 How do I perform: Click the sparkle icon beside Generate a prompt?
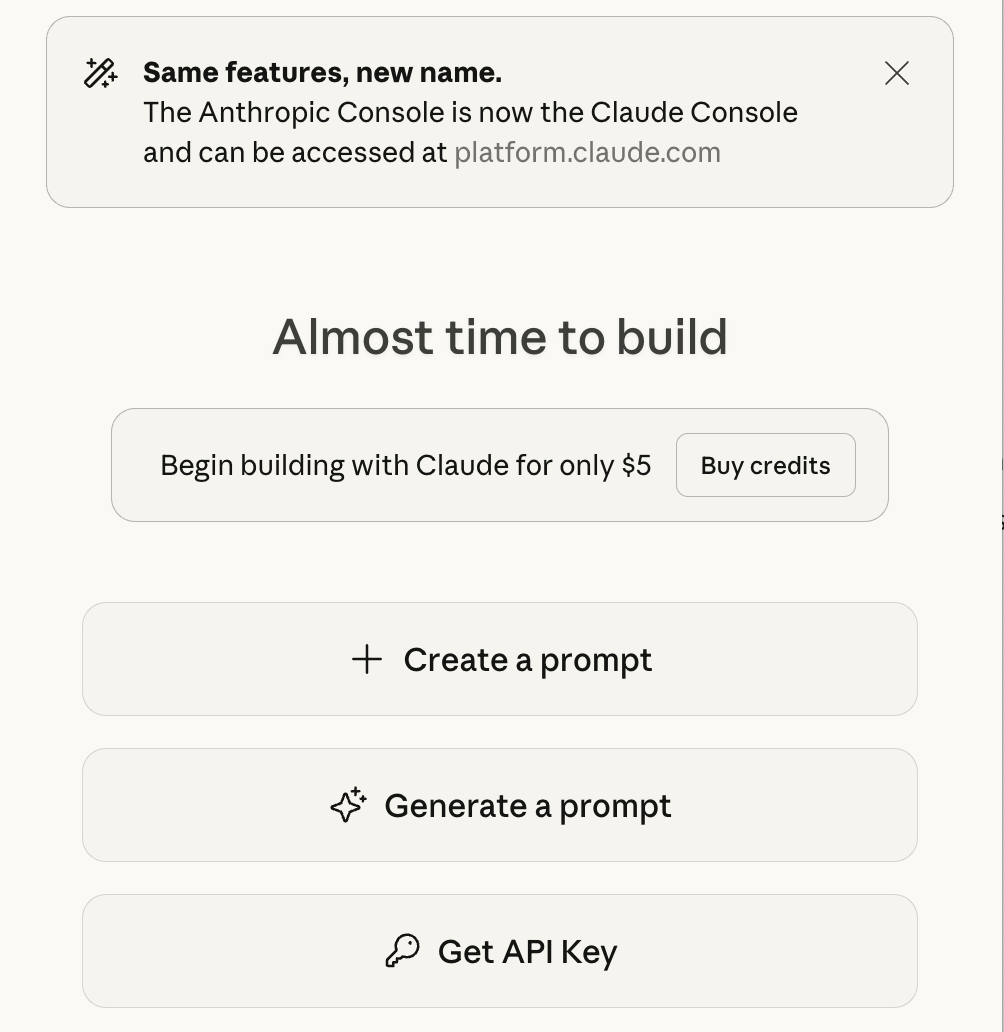tap(349, 805)
